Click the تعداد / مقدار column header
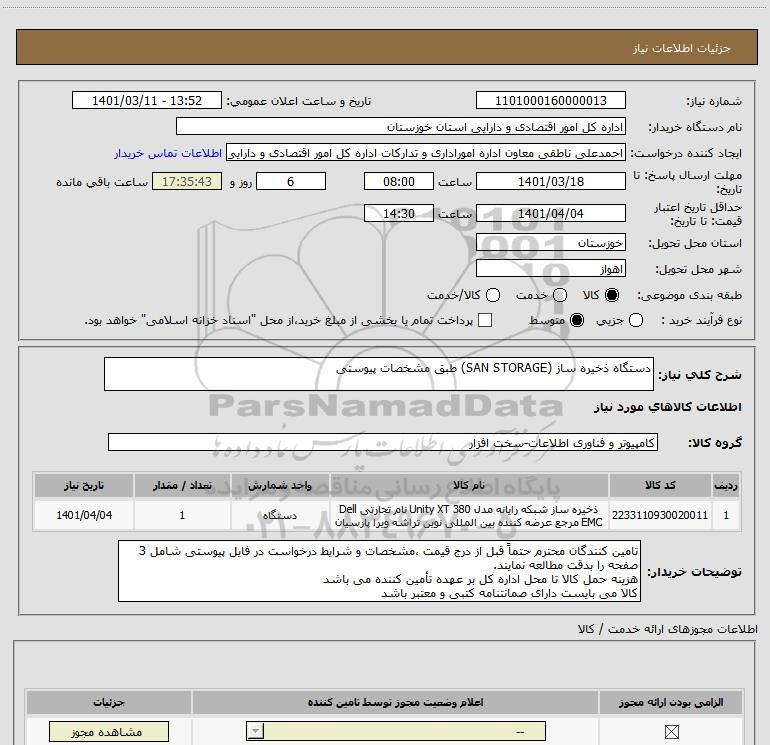Viewport: 770px width, 745px height. (182, 485)
